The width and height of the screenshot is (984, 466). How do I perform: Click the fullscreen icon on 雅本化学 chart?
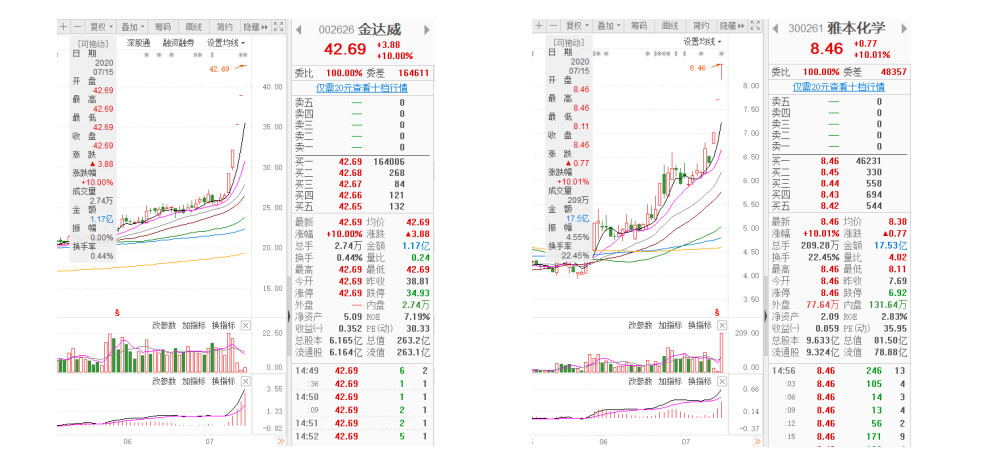[x=756, y=27]
